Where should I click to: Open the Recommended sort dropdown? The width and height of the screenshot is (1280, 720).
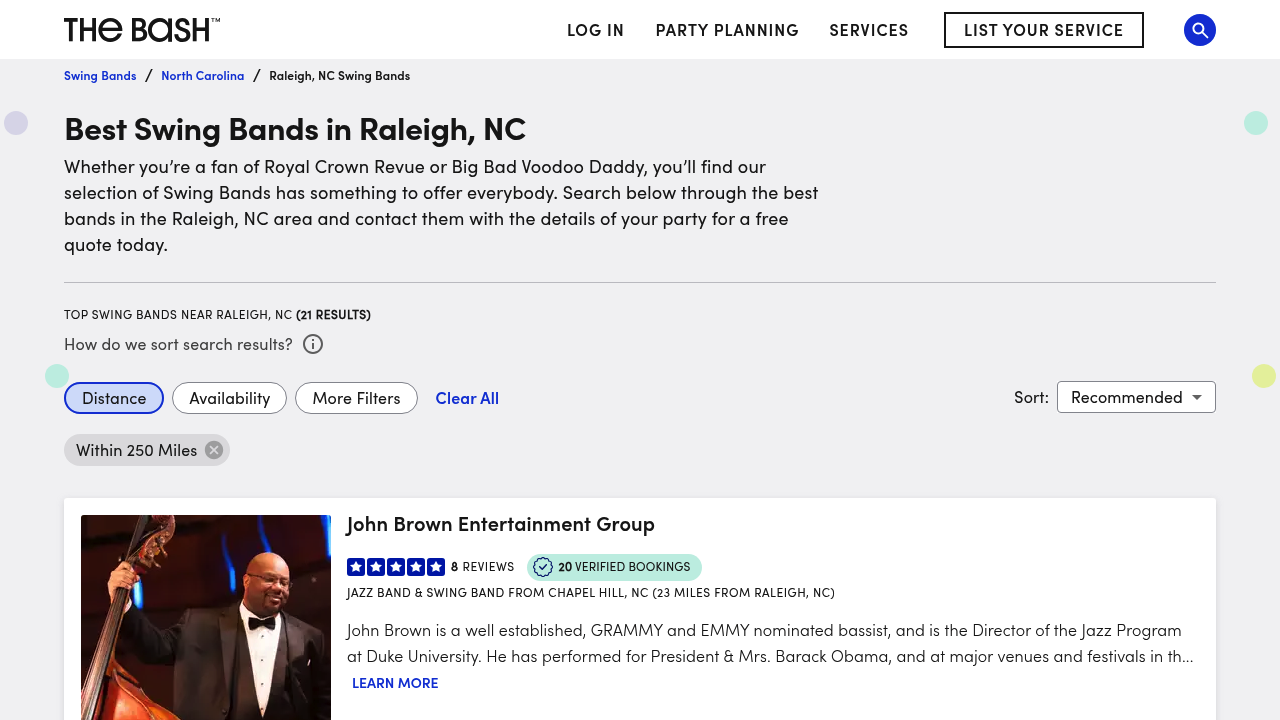point(1136,397)
